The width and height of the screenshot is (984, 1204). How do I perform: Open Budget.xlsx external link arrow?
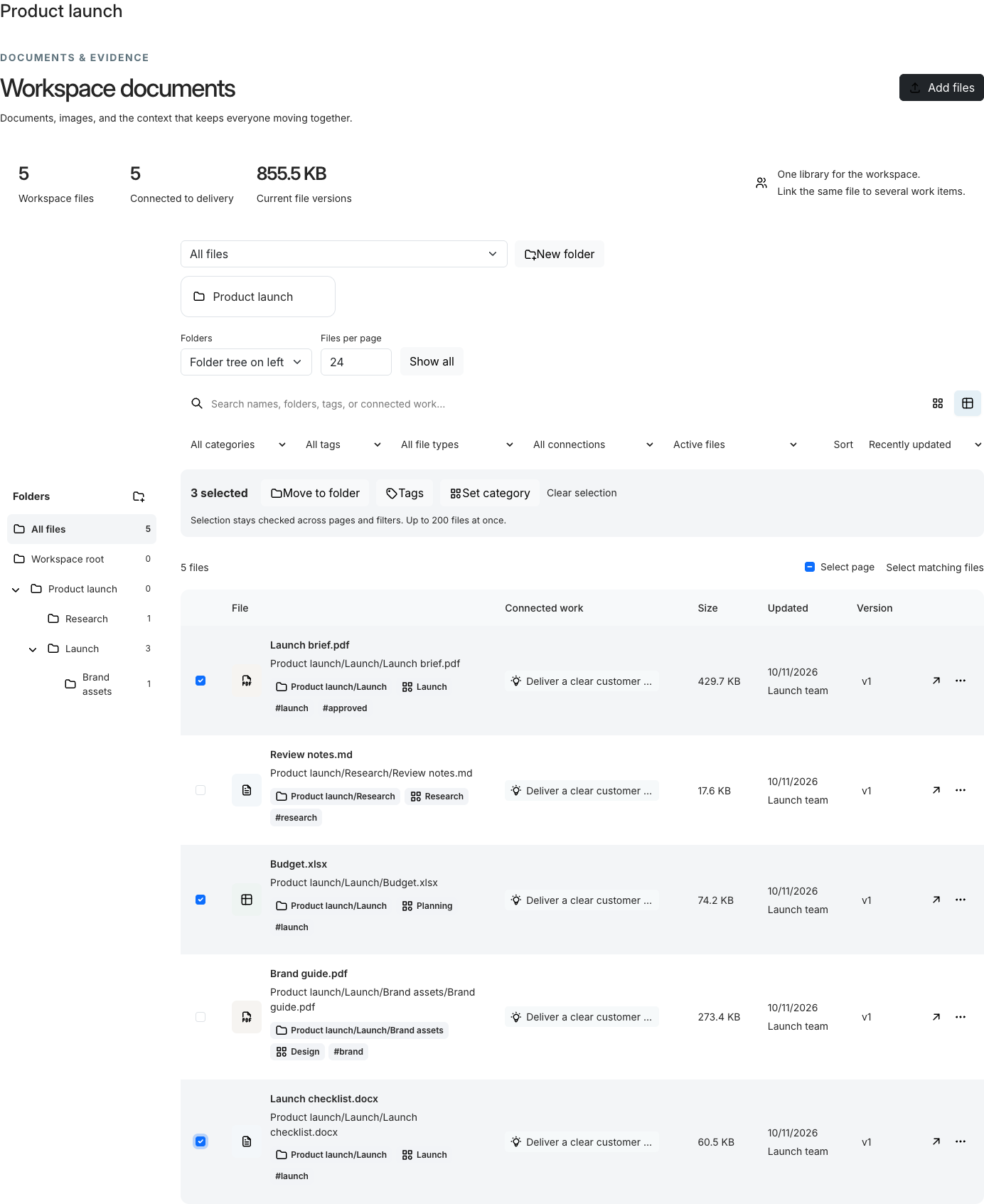pos(936,900)
